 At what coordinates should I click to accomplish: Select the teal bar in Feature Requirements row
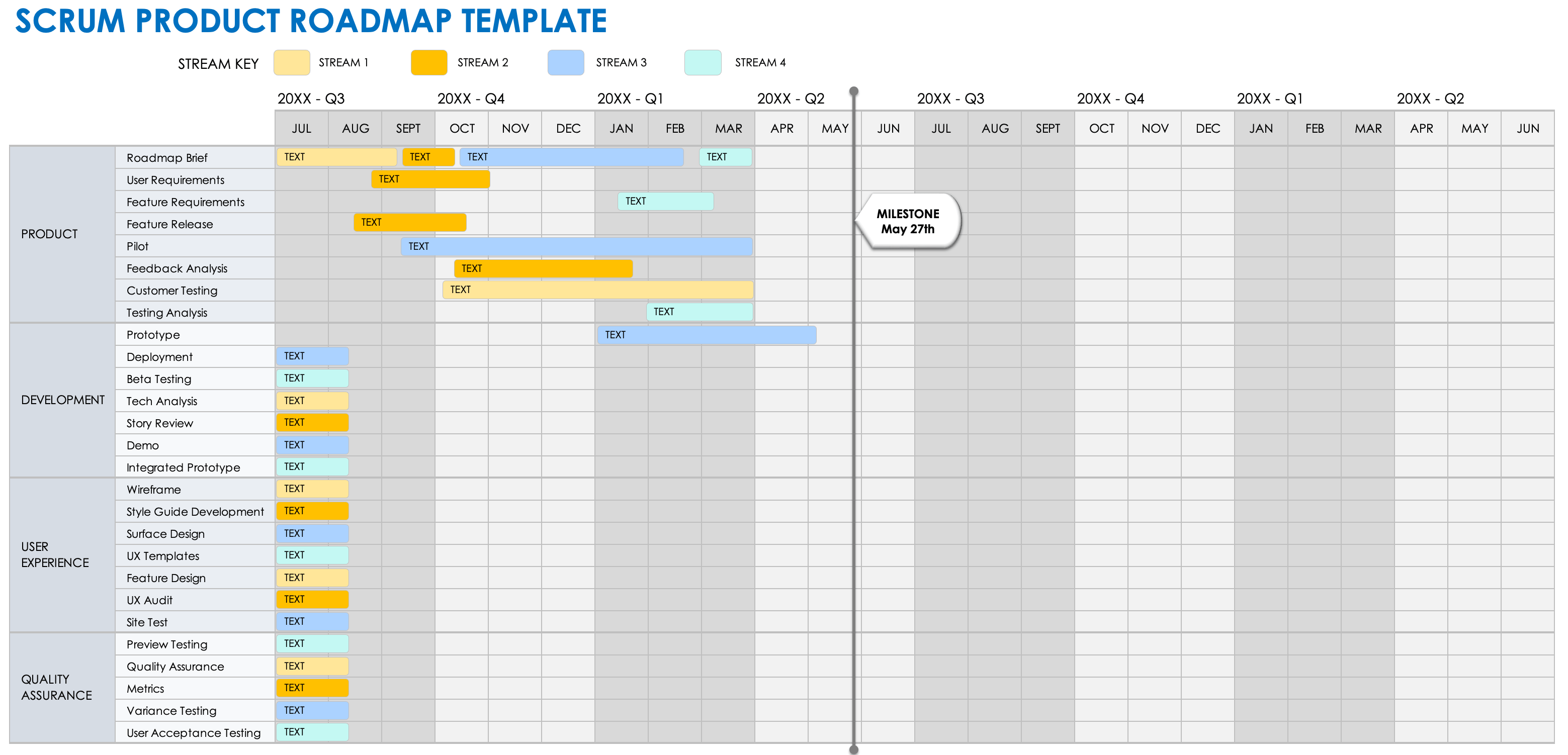665,202
